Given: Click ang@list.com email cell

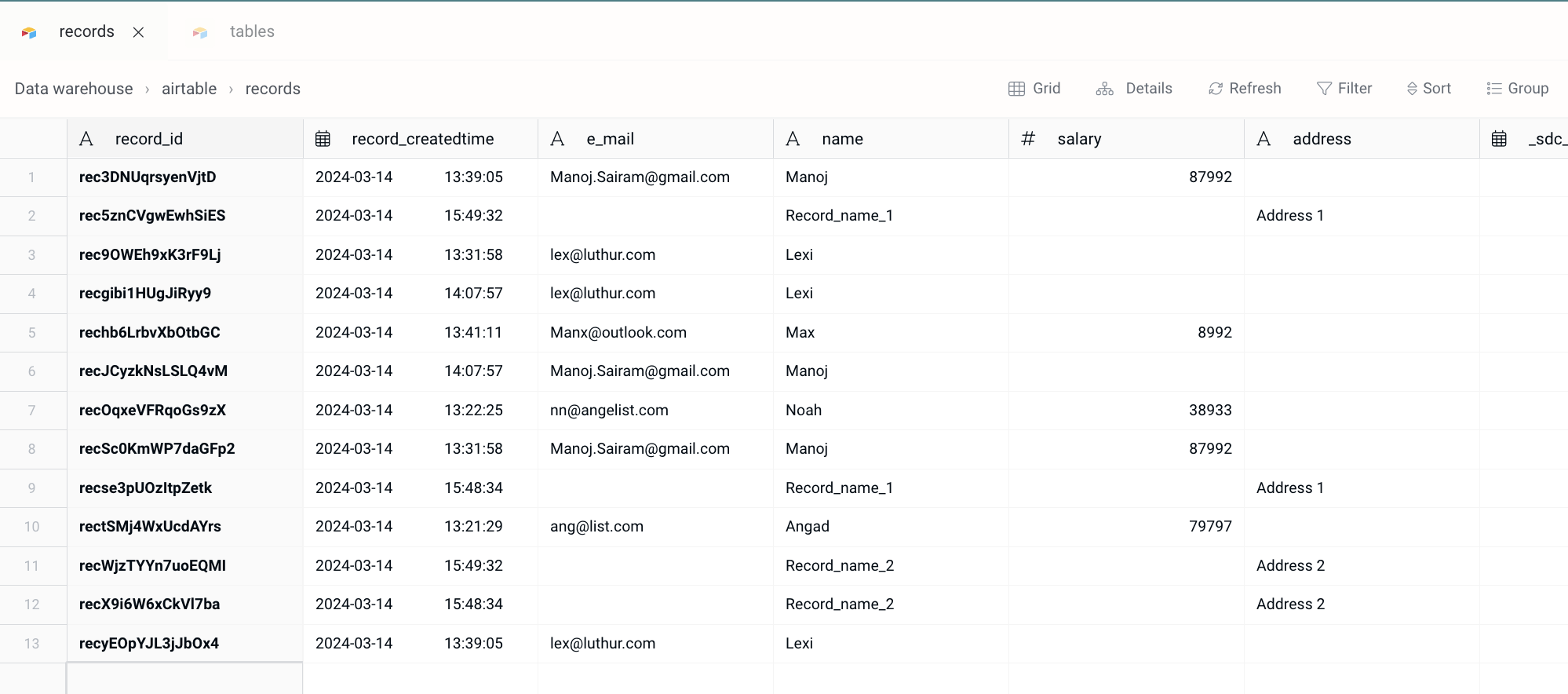Looking at the screenshot, I should coord(655,527).
